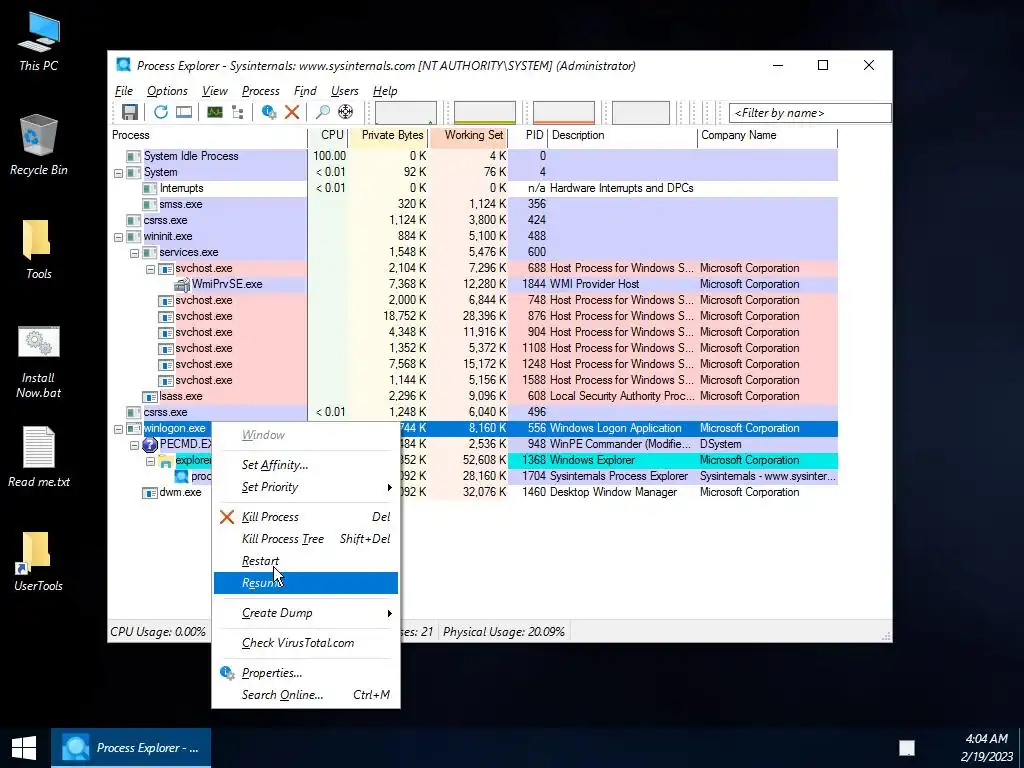This screenshot has width=1024, height=768.
Task: Collapse the PECMD.EXE tree node
Action: click(x=134, y=445)
